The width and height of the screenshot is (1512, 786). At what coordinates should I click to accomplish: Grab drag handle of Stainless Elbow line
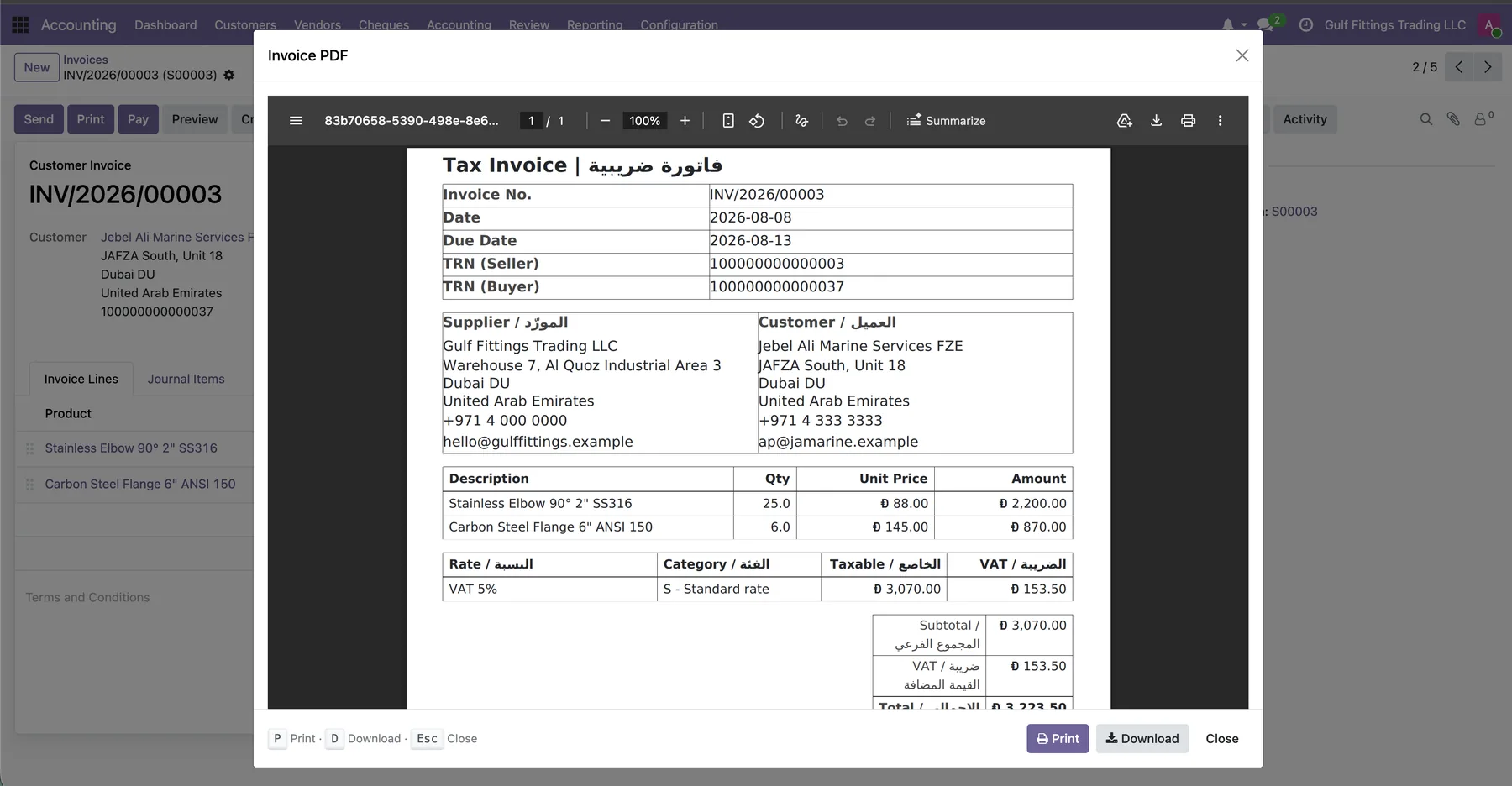coord(29,448)
